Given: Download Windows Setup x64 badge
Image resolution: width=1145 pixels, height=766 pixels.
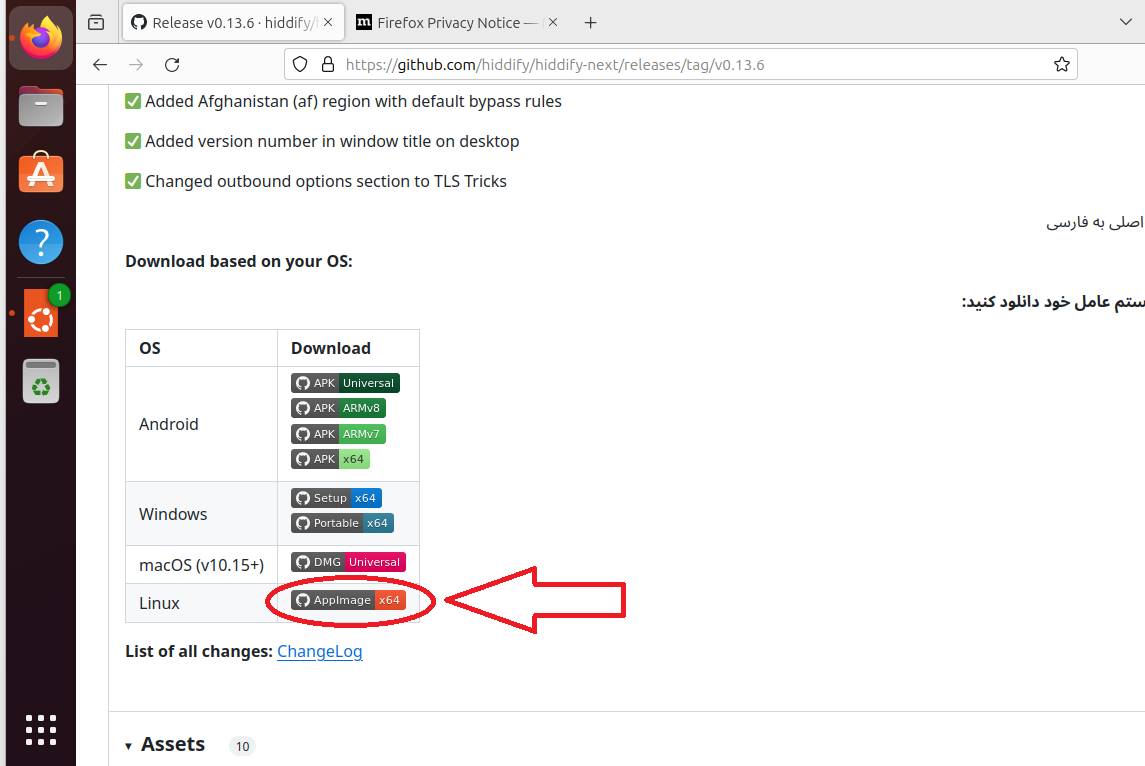Looking at the screenshot, I should pos(337,498).
